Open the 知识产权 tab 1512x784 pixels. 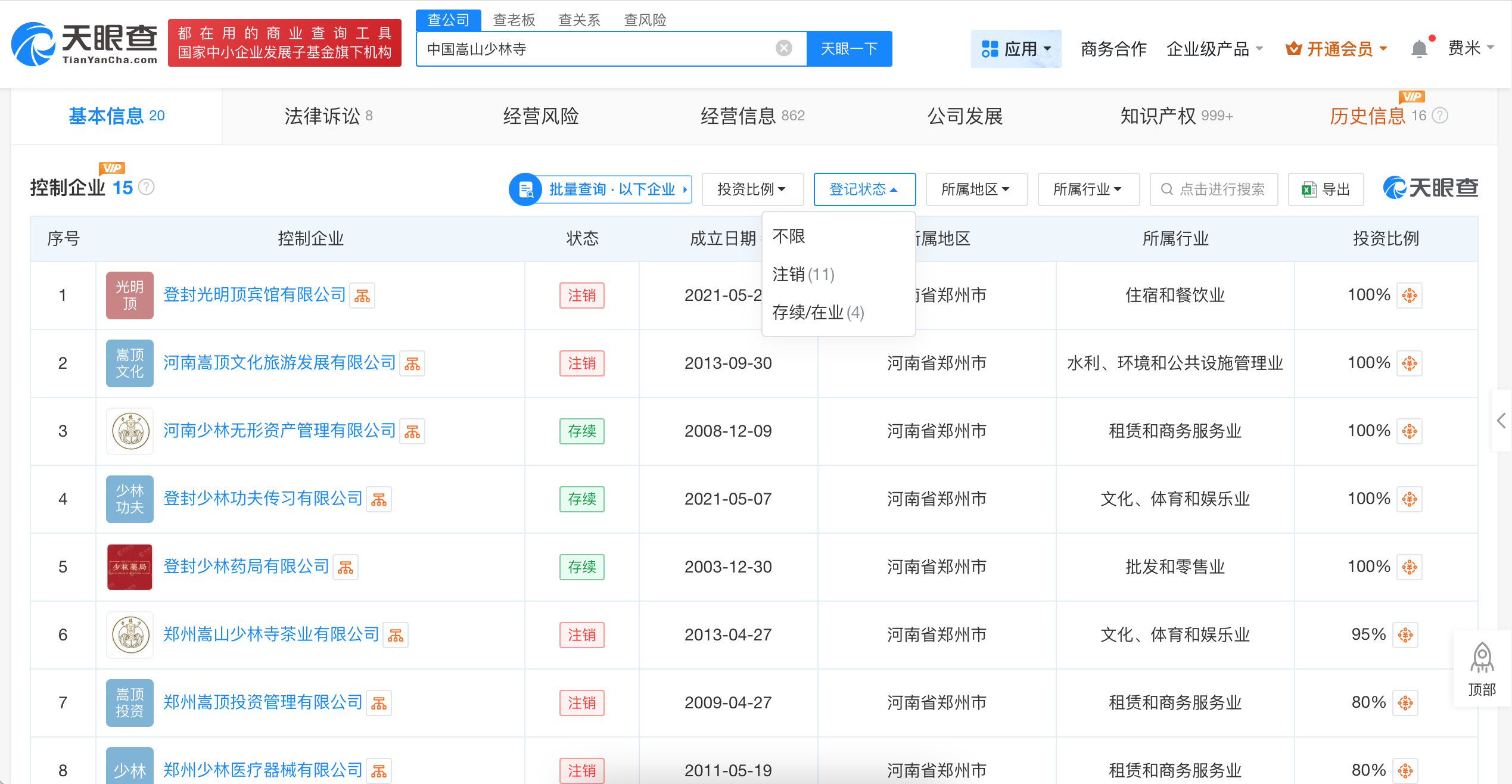point(1177,116)
